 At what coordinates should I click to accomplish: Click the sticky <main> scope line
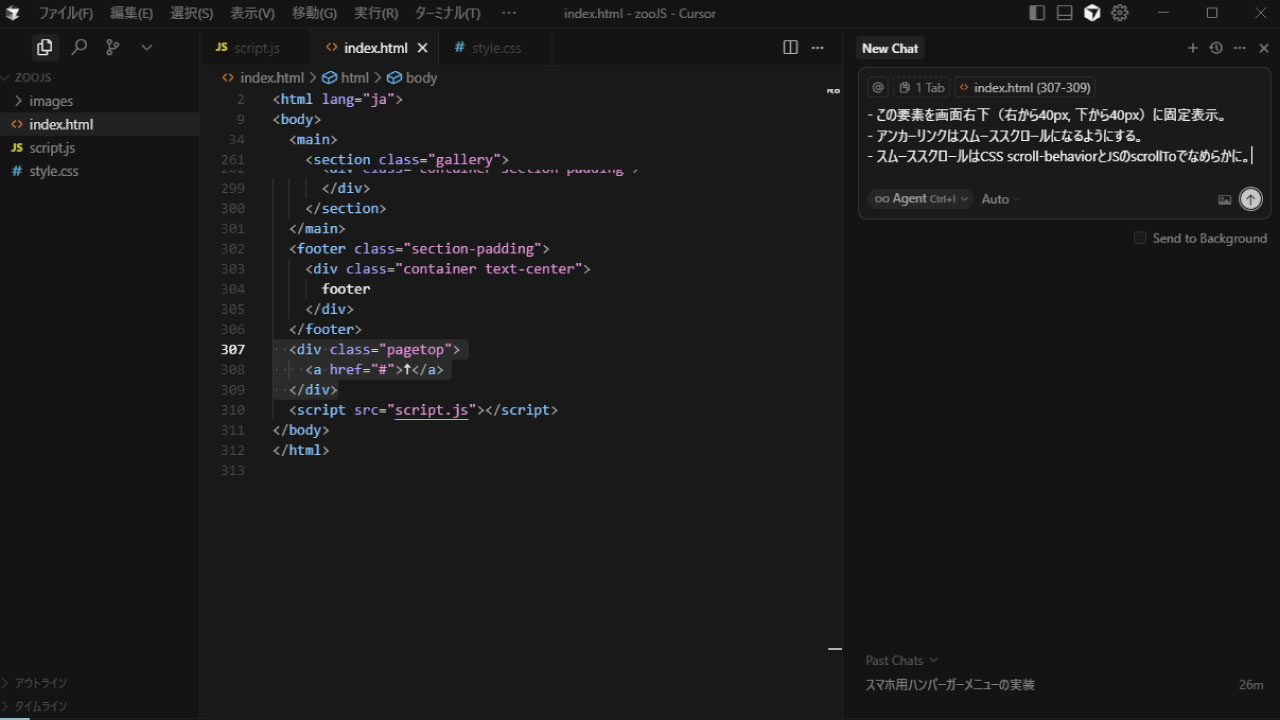pyautogui.click(x=313, y=139)
